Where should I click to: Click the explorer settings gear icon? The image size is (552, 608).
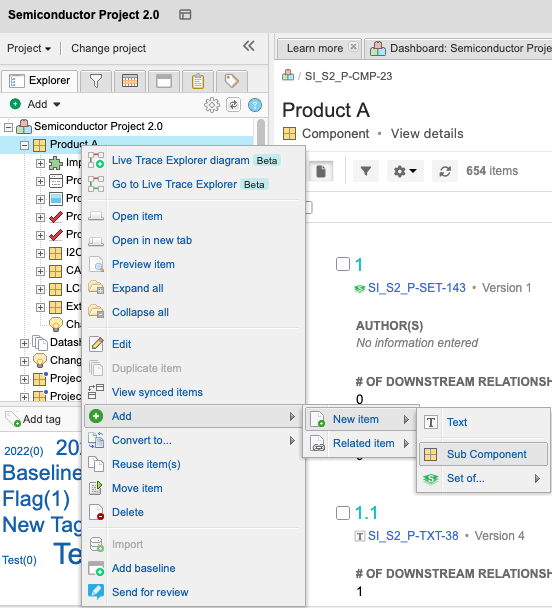pyautogui.click(x=212, y=105)
